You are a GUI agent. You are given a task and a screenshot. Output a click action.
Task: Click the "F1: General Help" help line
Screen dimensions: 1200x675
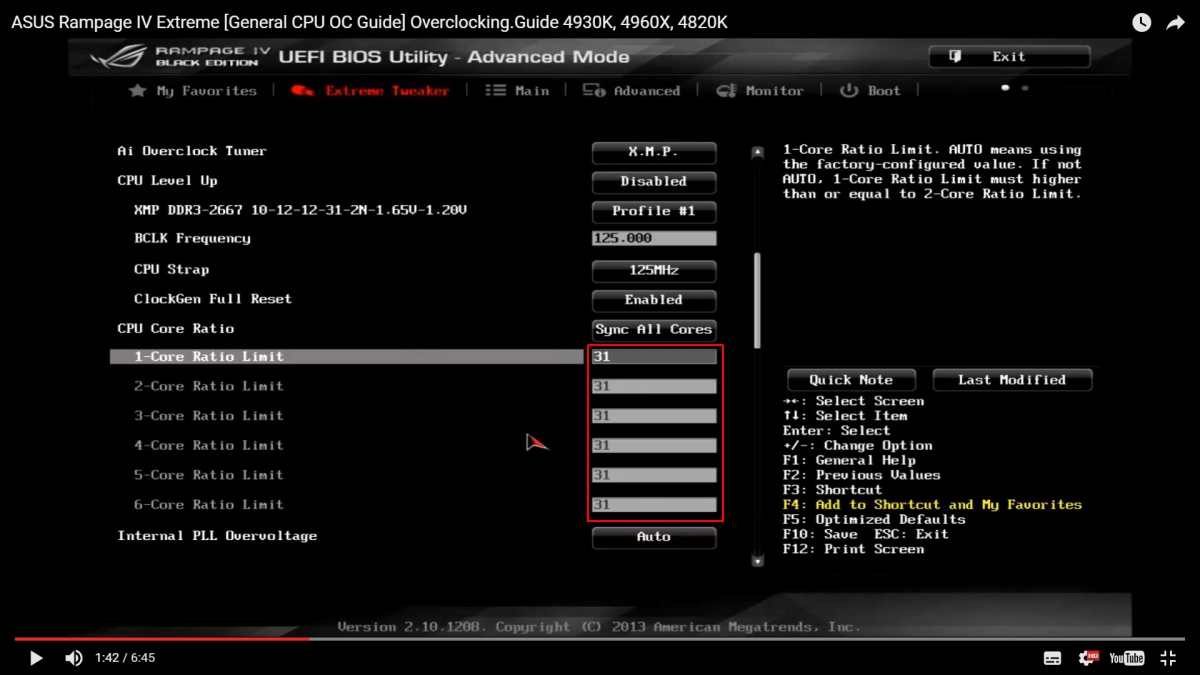[x=849, y=460]
